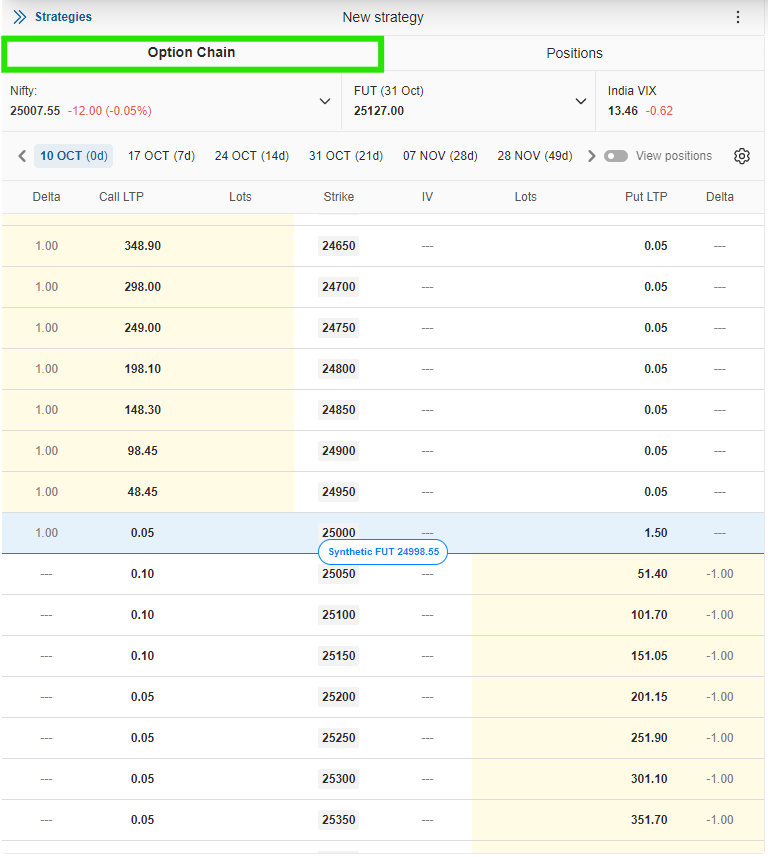Select the 28 NOV (49d) expiry

(x=535, y=156)
